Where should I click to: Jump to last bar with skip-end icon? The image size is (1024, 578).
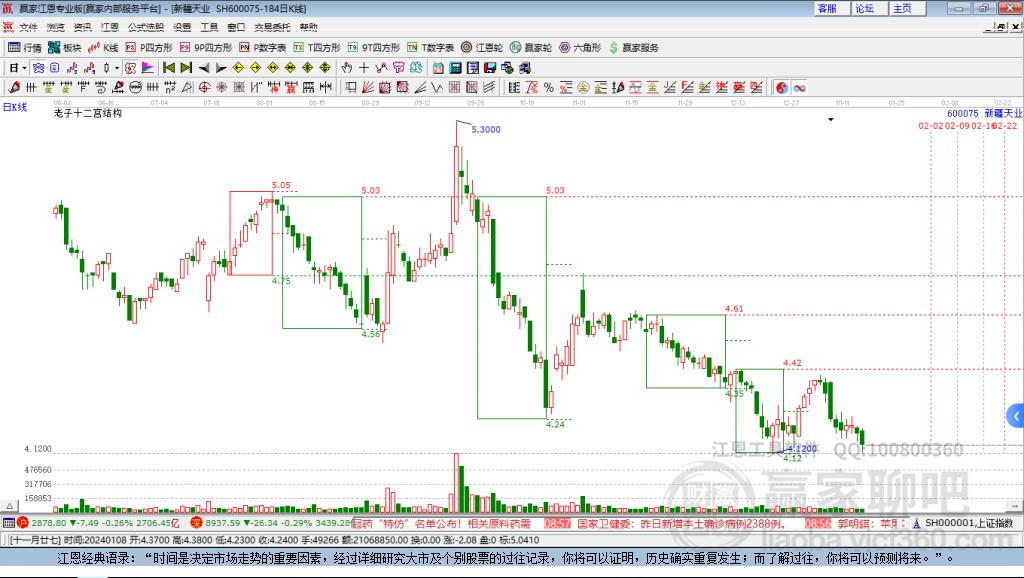tap(186, 68)
